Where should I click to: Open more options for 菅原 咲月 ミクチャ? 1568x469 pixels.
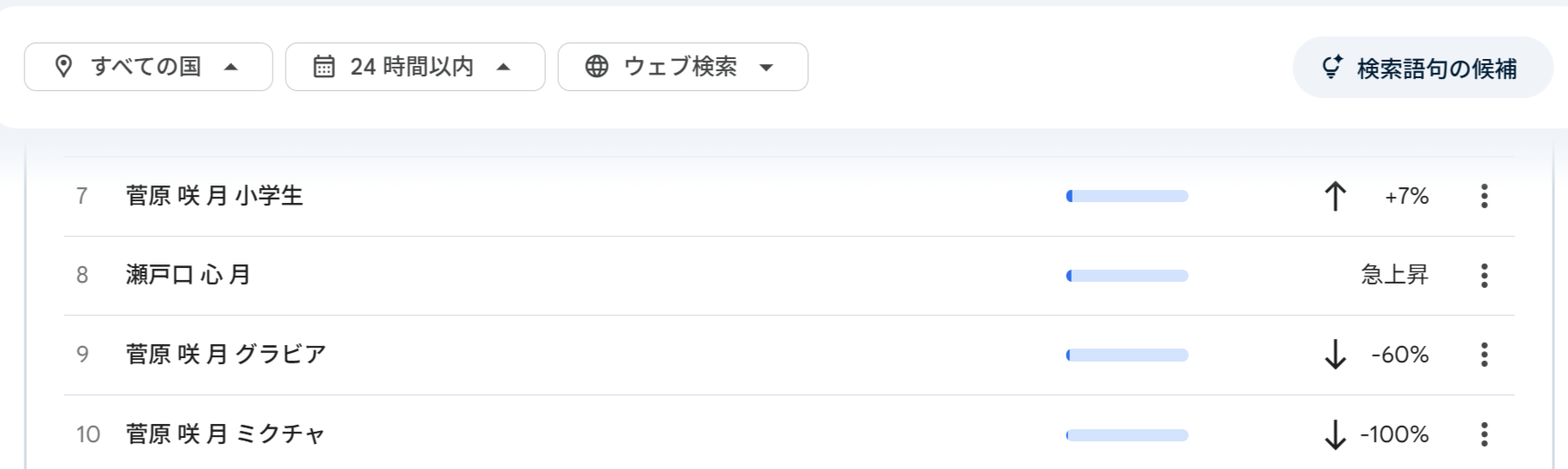coord(1484,434)
